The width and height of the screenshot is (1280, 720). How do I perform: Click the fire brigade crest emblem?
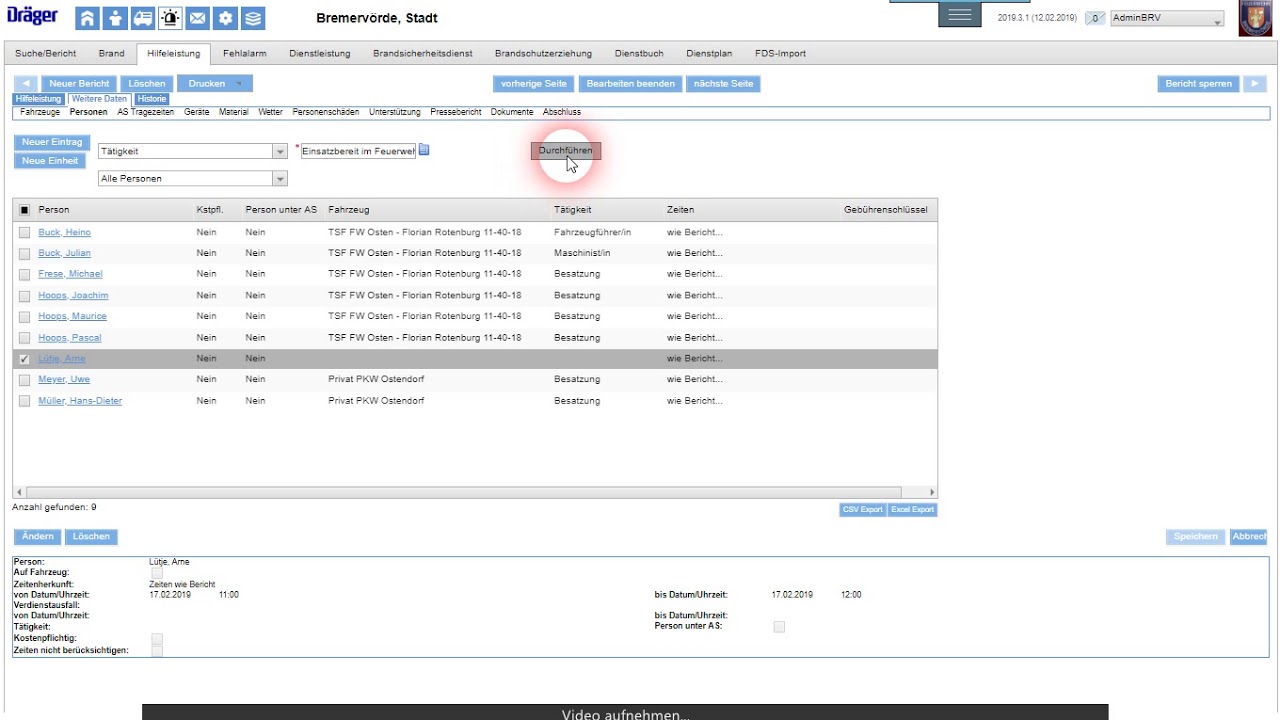[1255, 18]
